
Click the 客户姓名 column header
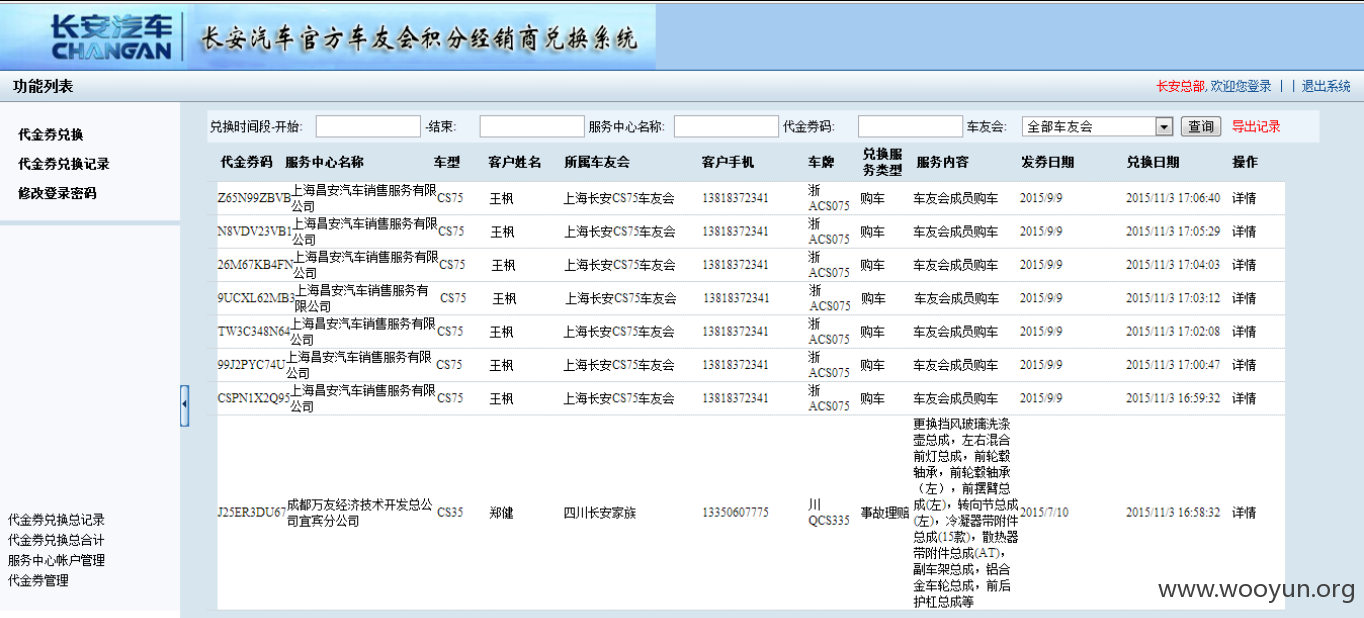[515, 162]
